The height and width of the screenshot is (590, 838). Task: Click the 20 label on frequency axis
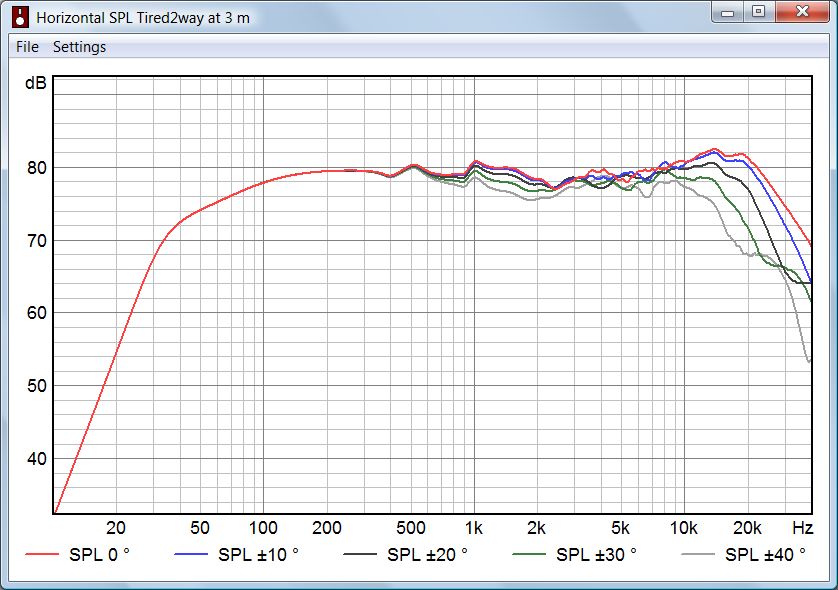pyautogui.click(x=116, y=528)
